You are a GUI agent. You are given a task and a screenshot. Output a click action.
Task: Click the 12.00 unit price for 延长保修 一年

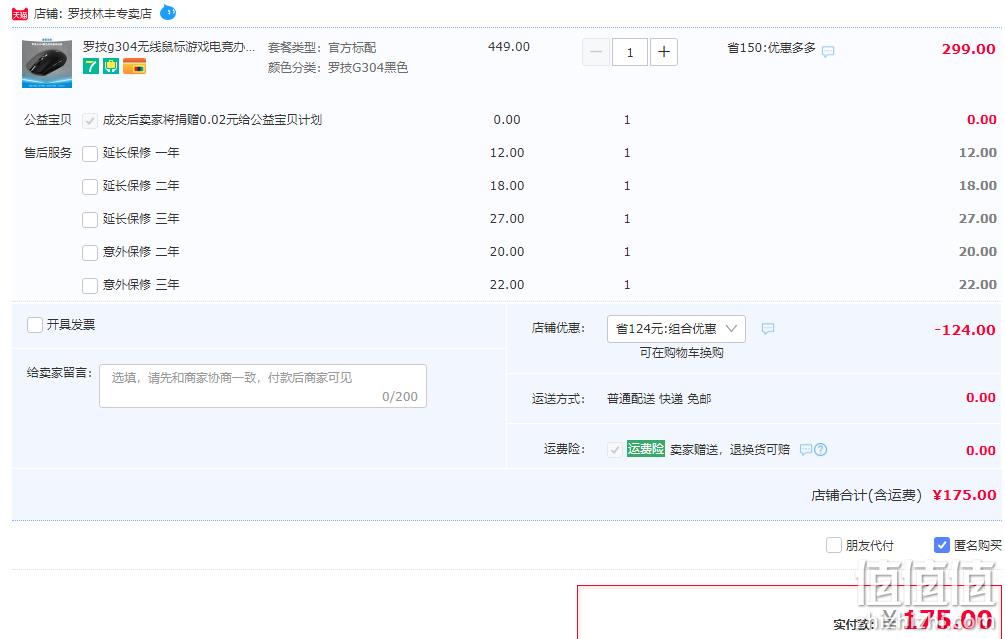(x=507, y=153)
